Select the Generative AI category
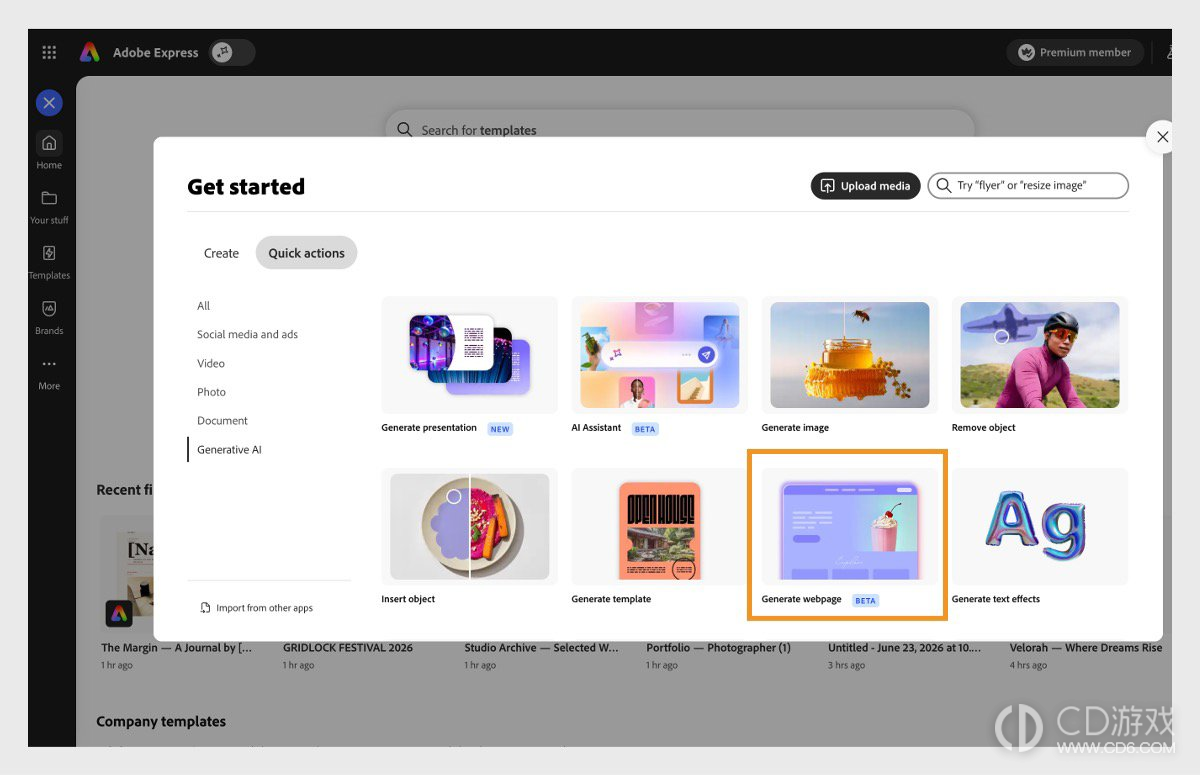1200x775 pixels. 229,450
